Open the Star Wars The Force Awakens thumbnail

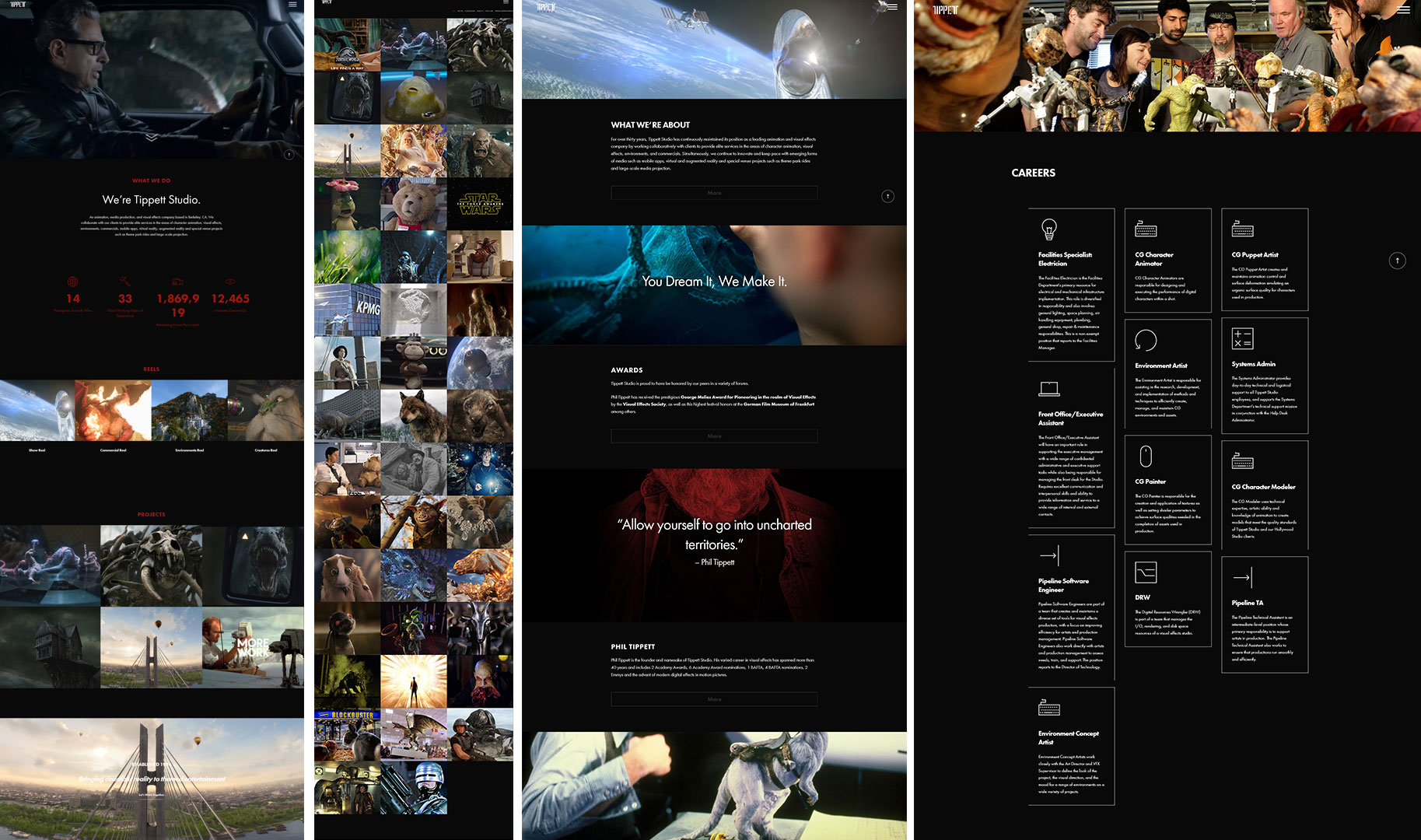point(480,204)
